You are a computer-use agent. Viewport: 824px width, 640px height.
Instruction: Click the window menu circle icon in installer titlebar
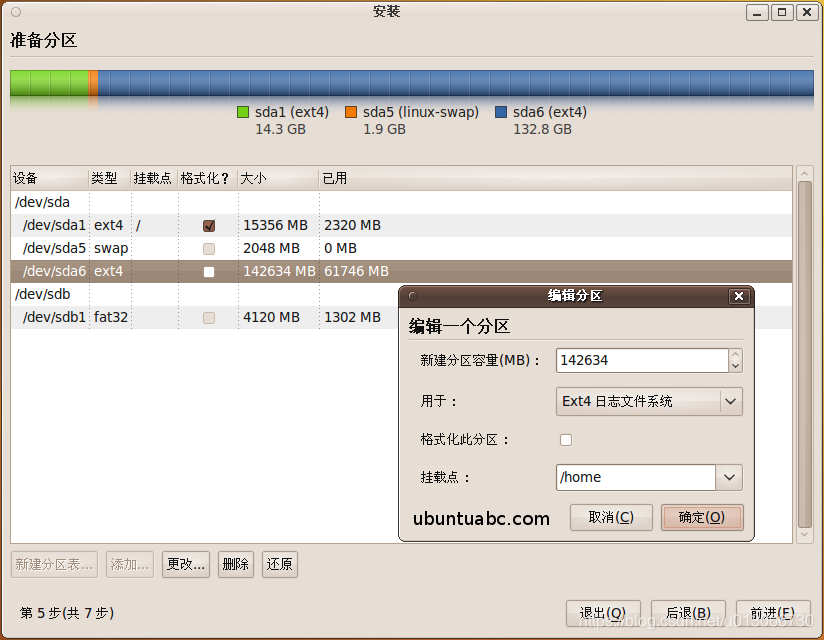click(x=16, y=12)
